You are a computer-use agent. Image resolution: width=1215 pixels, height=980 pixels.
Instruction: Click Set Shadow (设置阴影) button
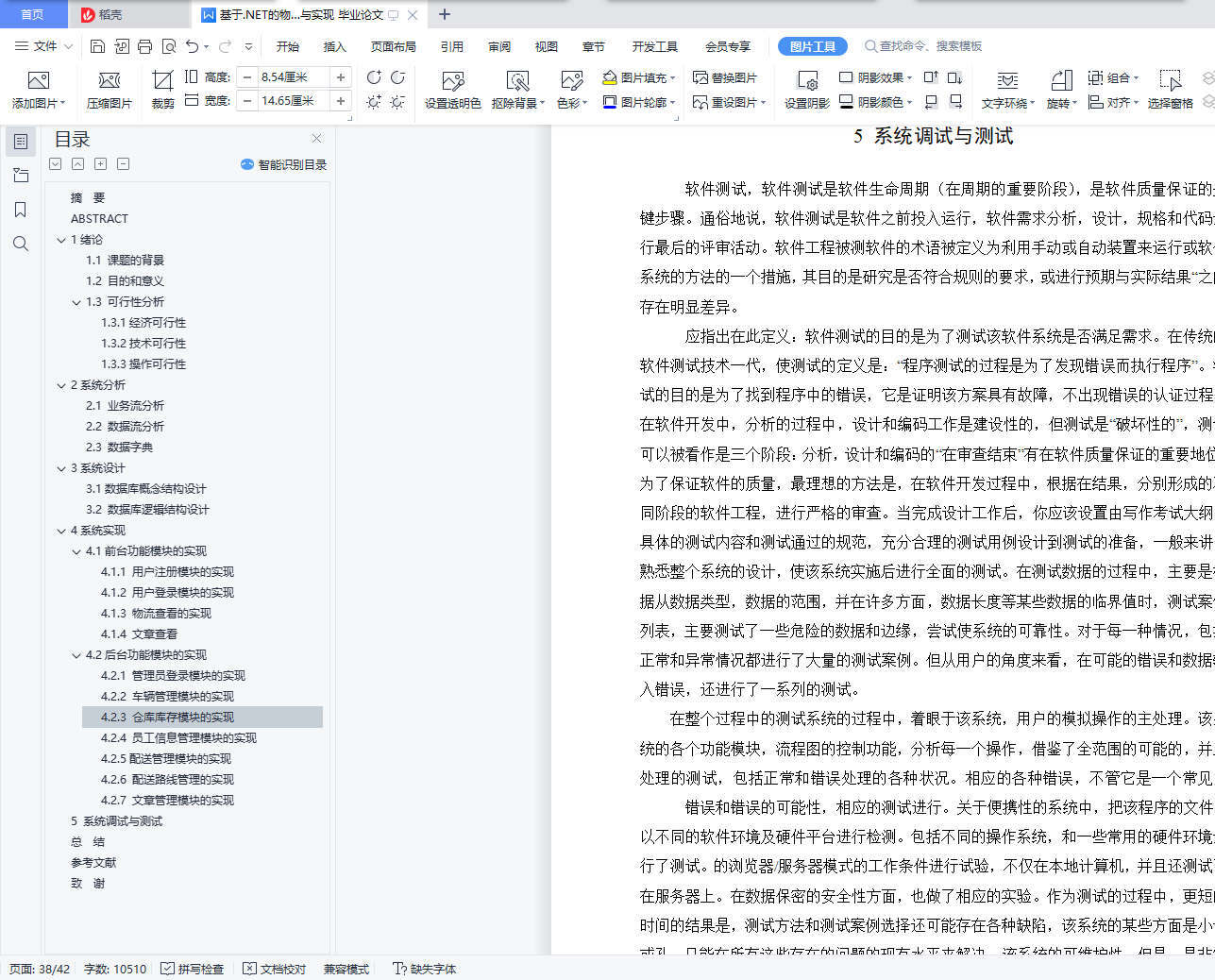[x=807, y=91]
